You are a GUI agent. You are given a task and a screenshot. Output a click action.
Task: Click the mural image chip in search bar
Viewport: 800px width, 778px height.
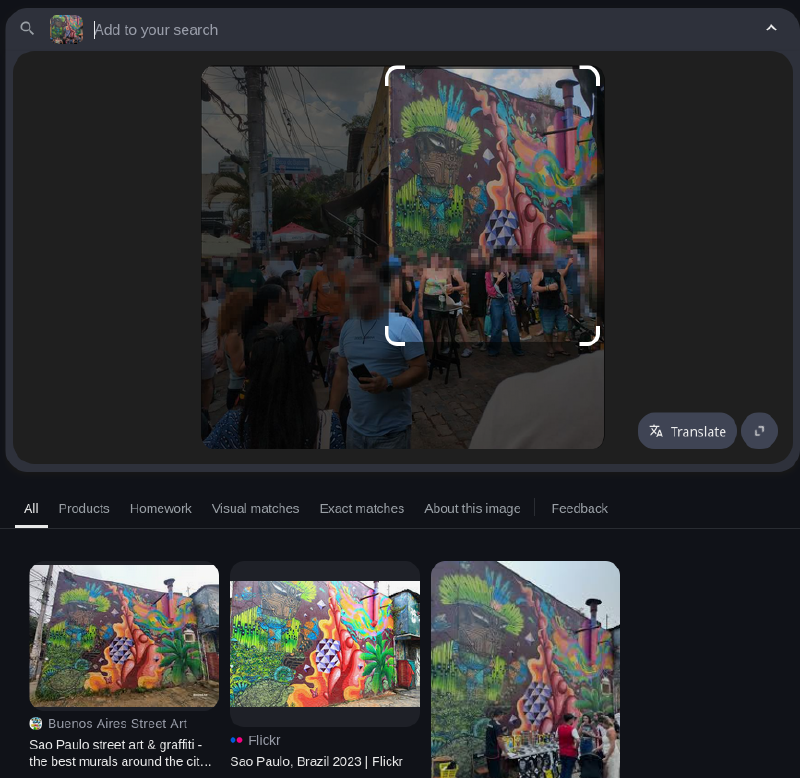click(x=67, y=29)
